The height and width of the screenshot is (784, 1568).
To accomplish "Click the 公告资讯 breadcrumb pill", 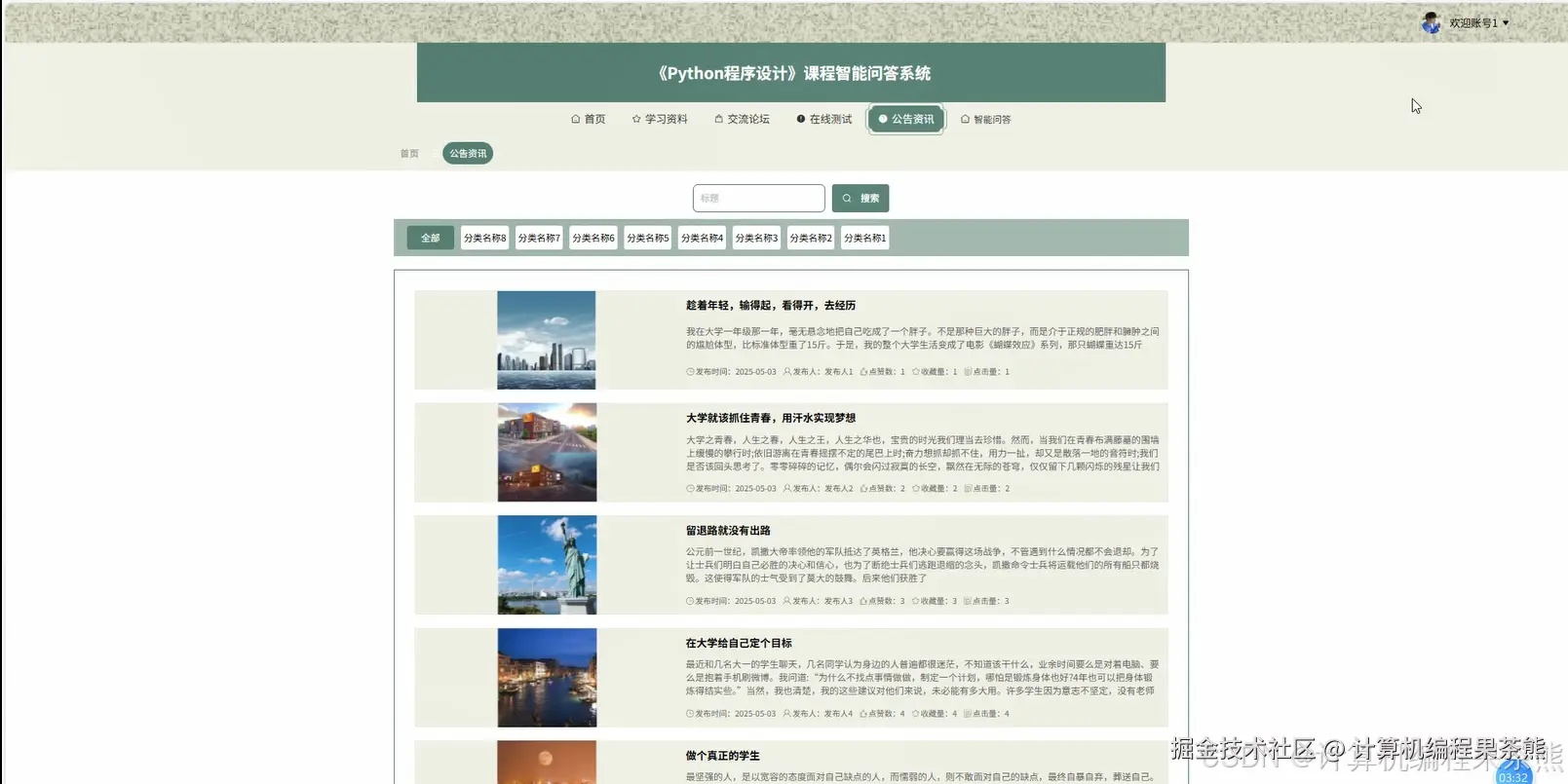I will click(468, 153).
